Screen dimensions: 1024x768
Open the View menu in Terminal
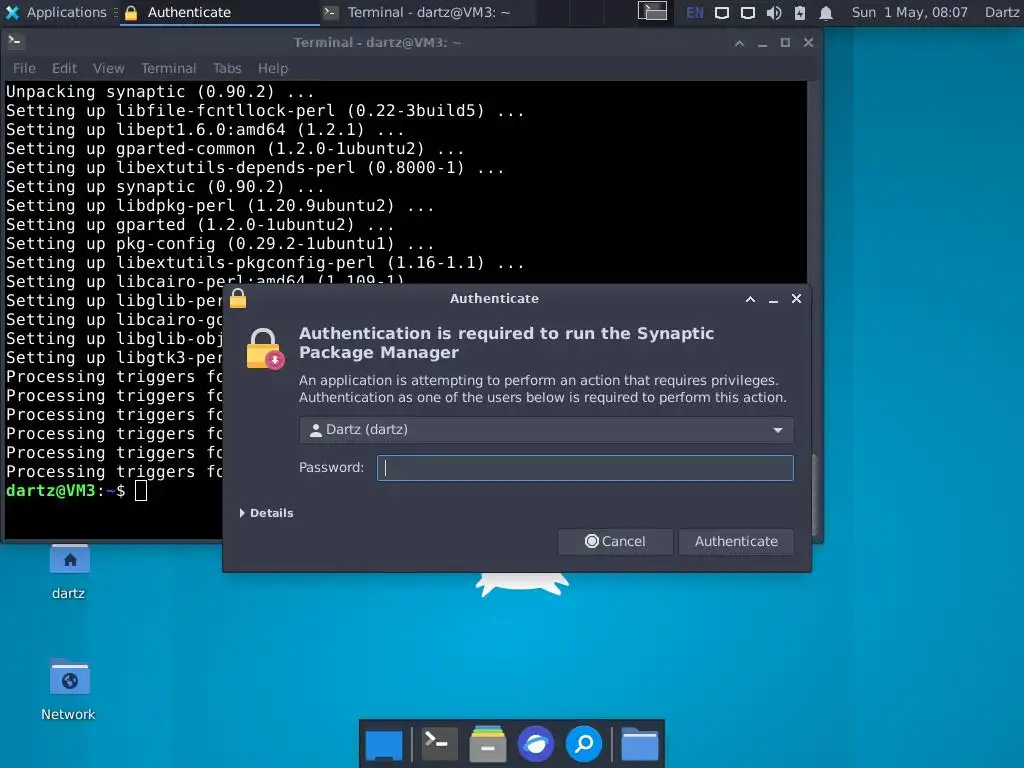point(108,68)
